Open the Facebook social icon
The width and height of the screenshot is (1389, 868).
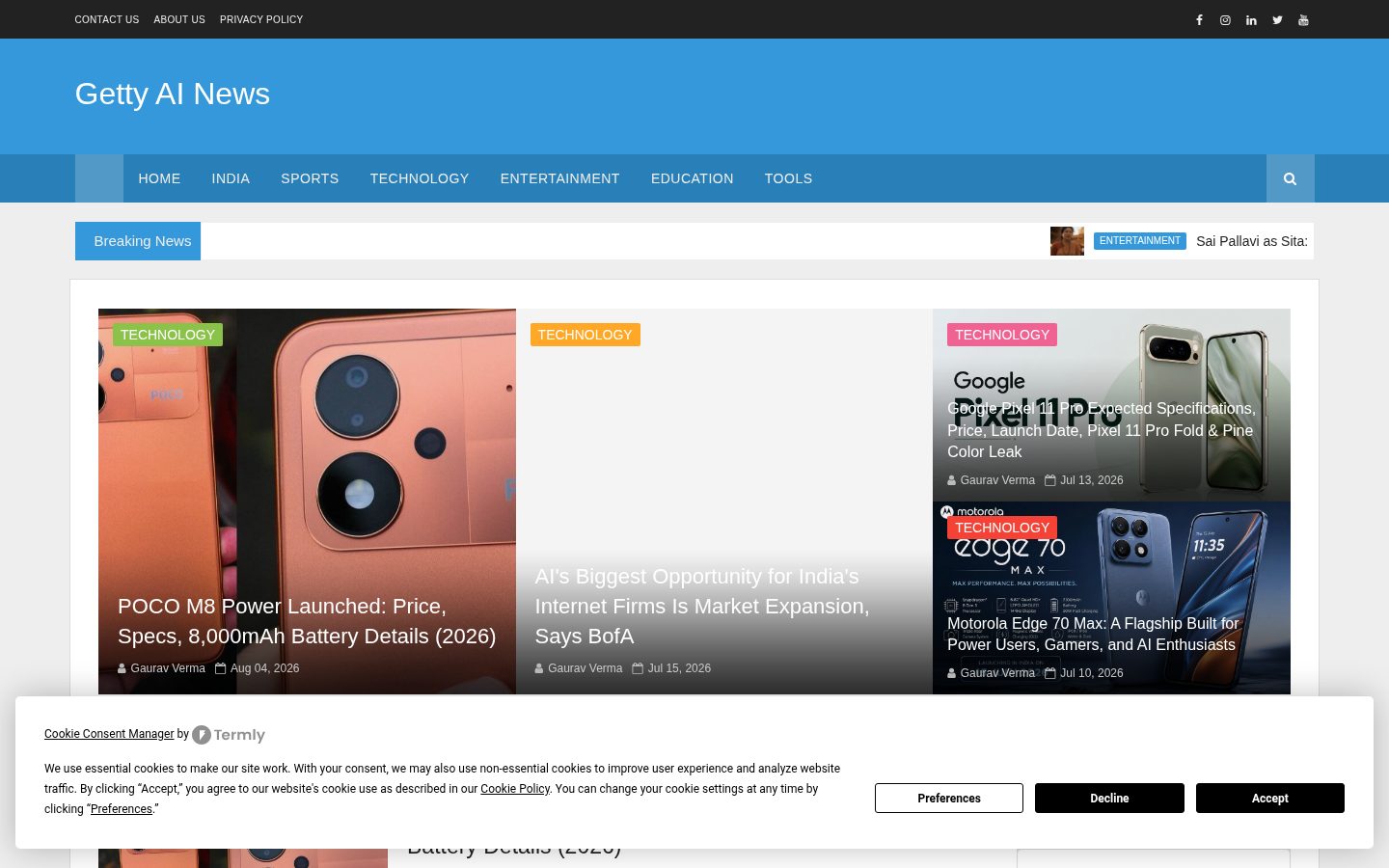[1199, 19]
